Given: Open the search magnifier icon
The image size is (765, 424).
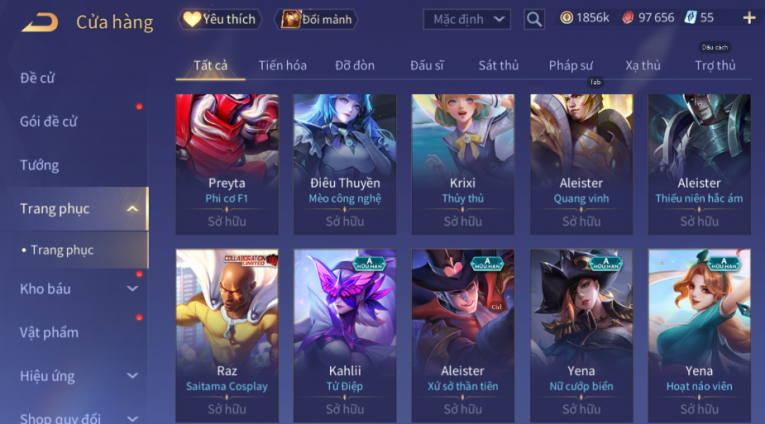Looking at the screenshot, I should [x=534, y=20].
